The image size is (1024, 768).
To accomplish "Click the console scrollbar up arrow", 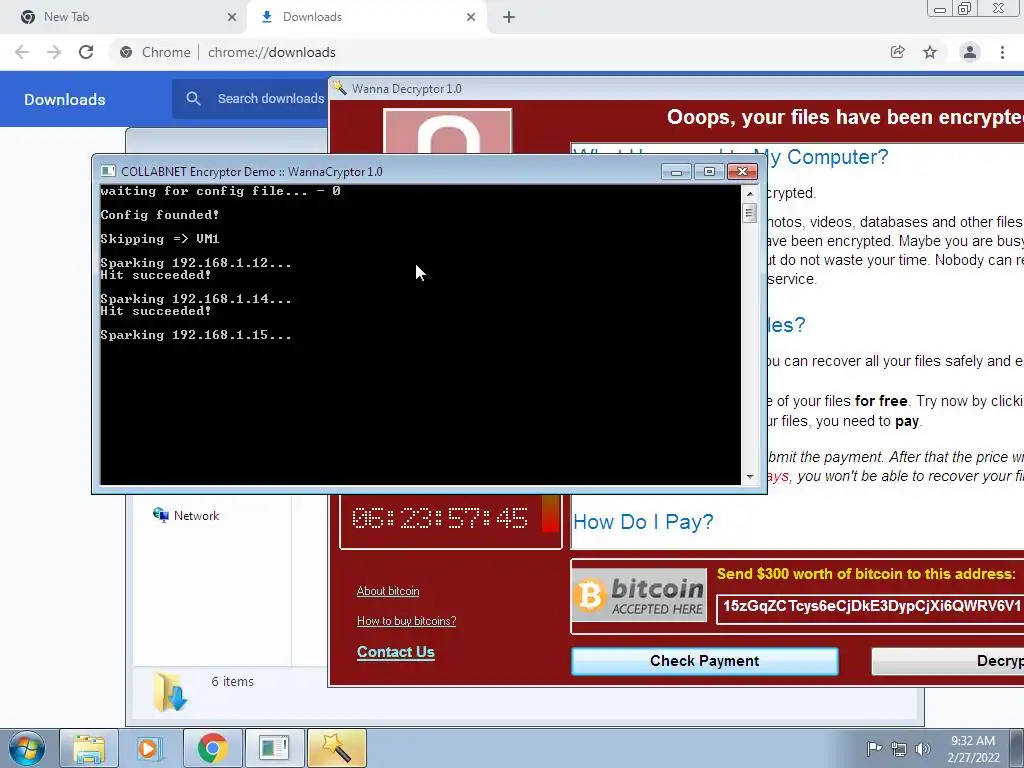I will (750, 194).
